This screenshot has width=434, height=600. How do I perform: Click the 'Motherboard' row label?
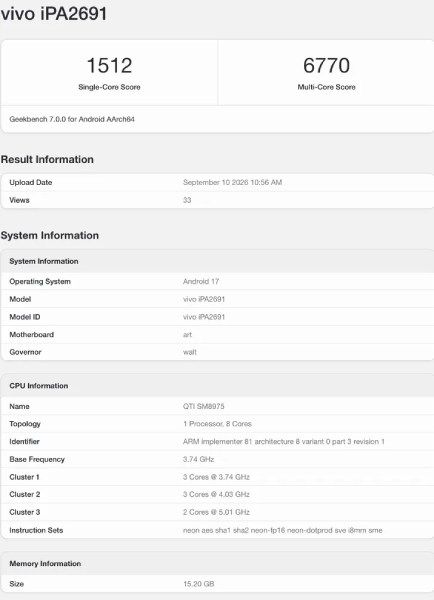[x=32, y=334]
